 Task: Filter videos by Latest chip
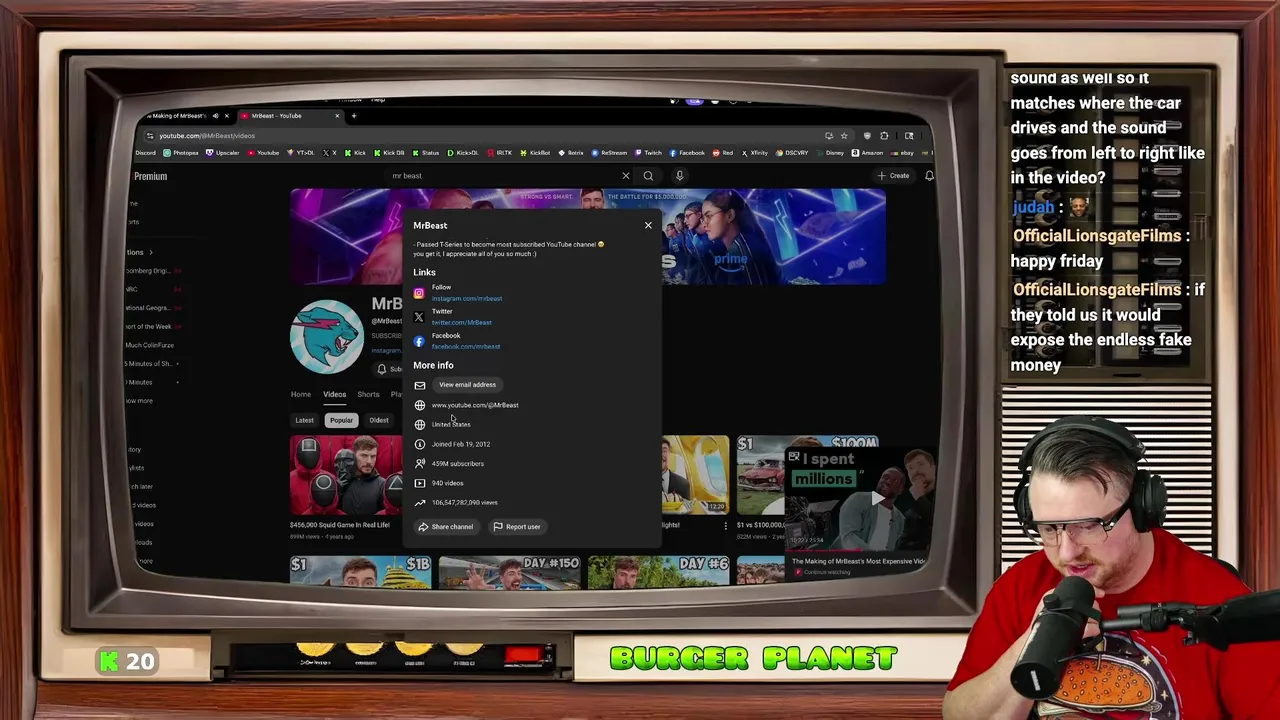tap(304, 420)
